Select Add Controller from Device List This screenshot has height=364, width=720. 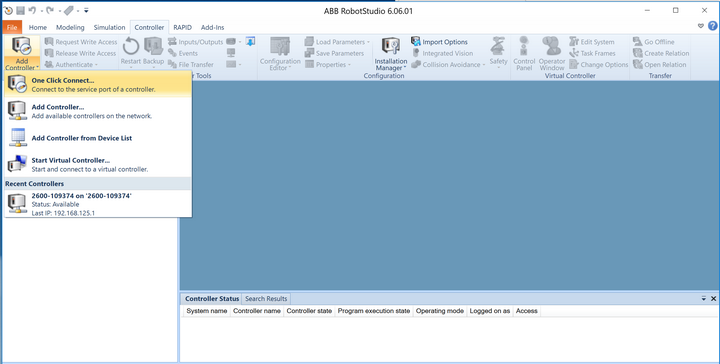click(98, 138)
